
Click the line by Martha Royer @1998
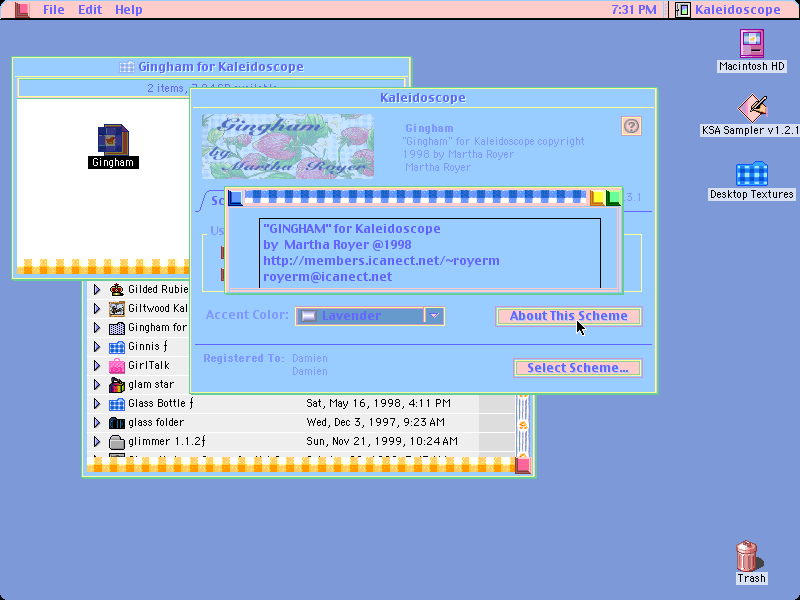[x=337, y=245]
